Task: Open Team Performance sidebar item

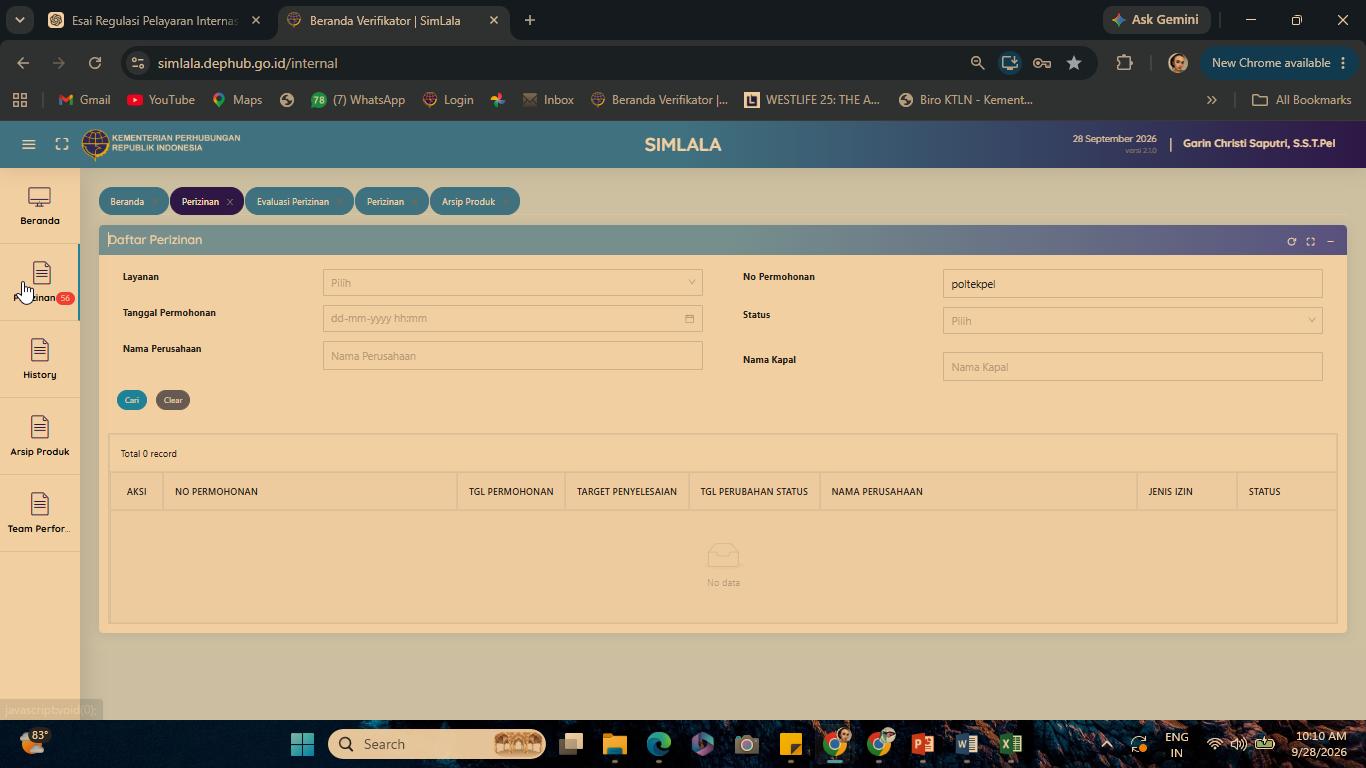Action: [40, 514]
